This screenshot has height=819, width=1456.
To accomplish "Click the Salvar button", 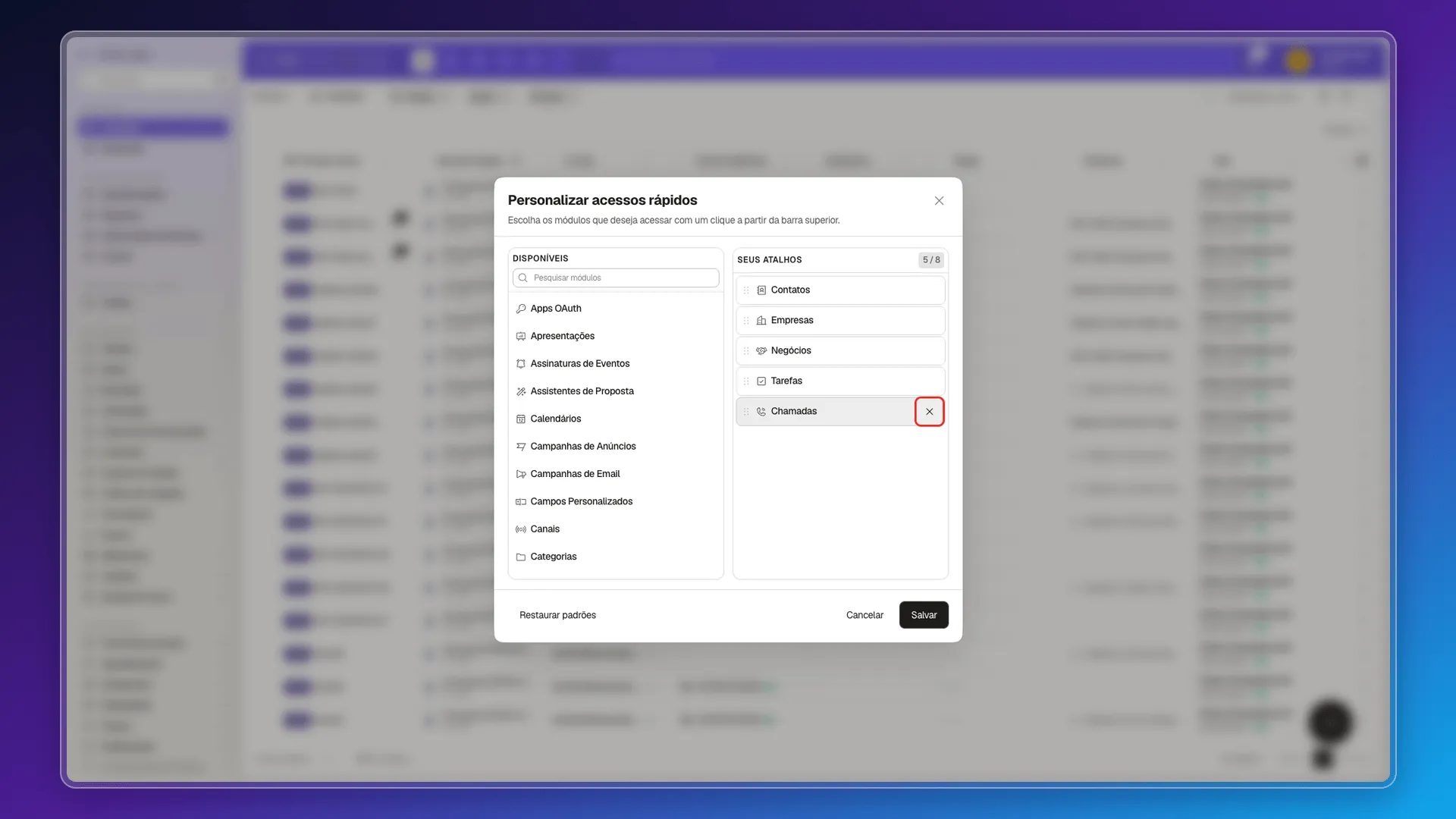I will (924, 615).
